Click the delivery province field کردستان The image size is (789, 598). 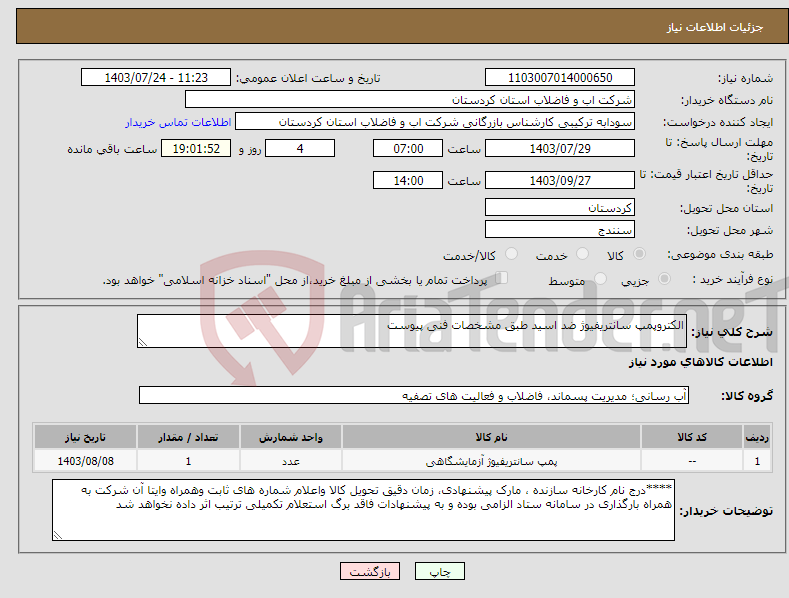point(560,207)
